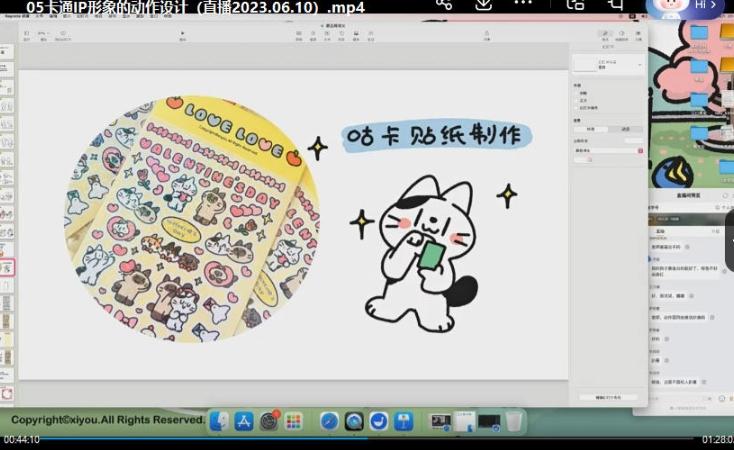Toggle the Title (标题) checkbox
The width and height of the screenshot is (734, 450).
(575, 93)
